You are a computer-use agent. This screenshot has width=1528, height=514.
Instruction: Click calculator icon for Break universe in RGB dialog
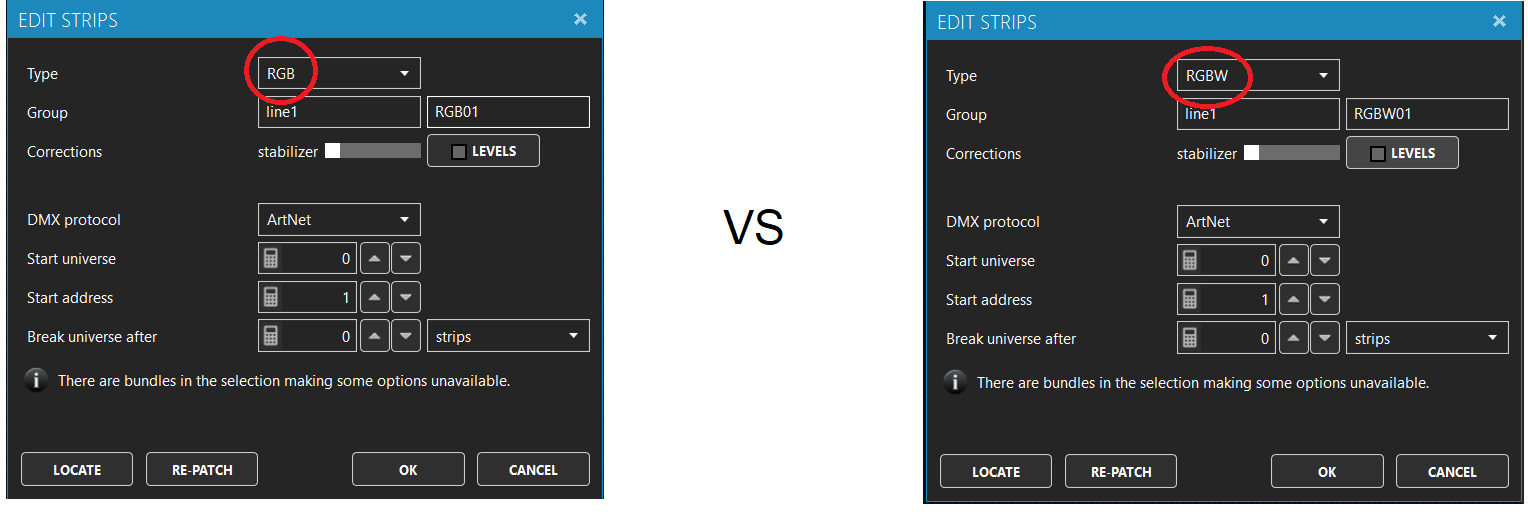[x=270, y=336]
